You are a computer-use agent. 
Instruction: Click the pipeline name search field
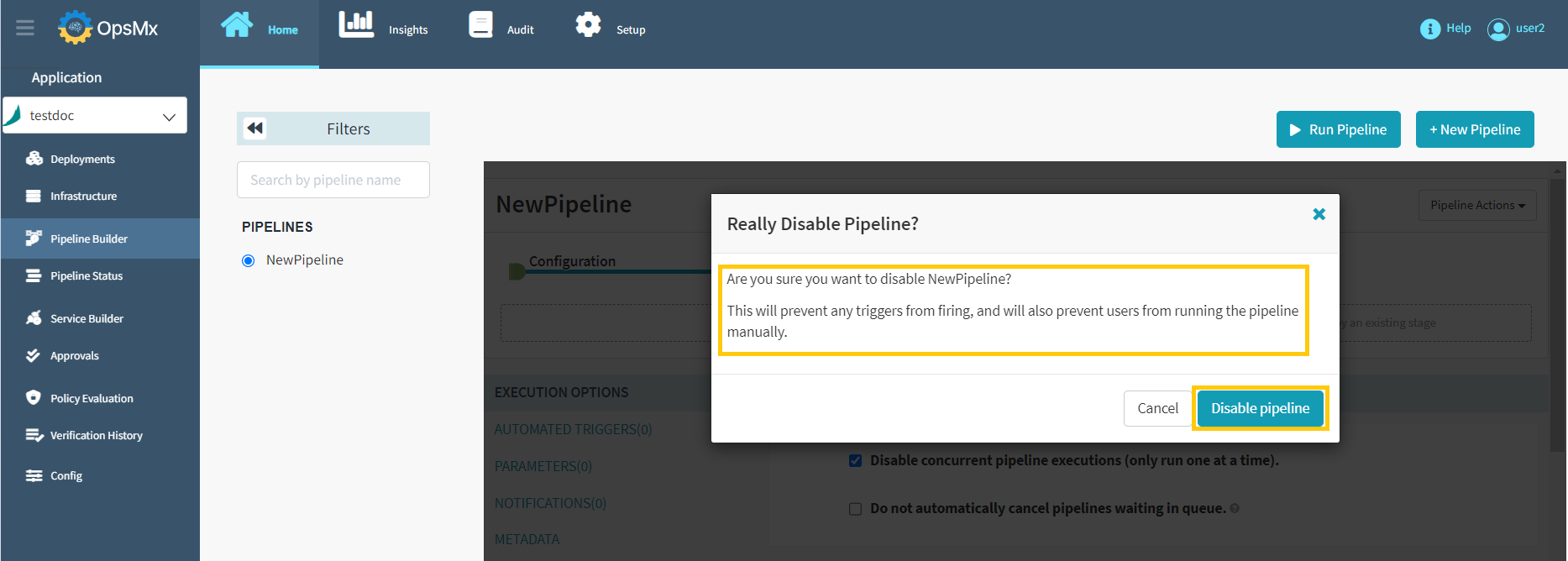(x=333, y=179)
